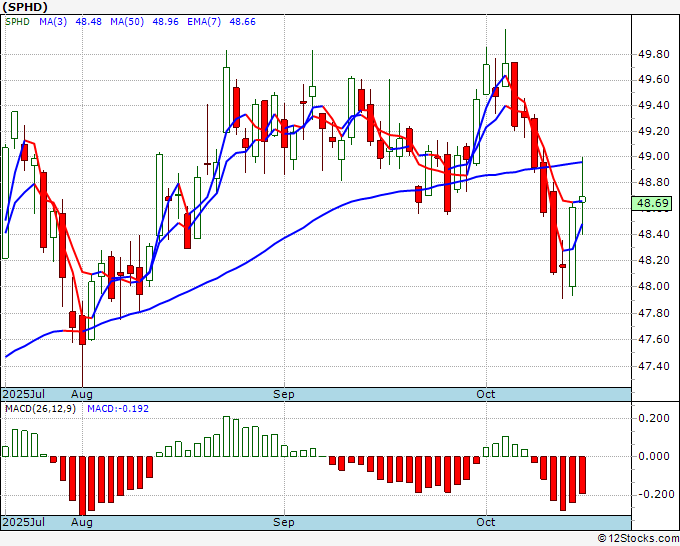
Task: Select the EMA(7) legend label
Action: click(x=204, y=22)
